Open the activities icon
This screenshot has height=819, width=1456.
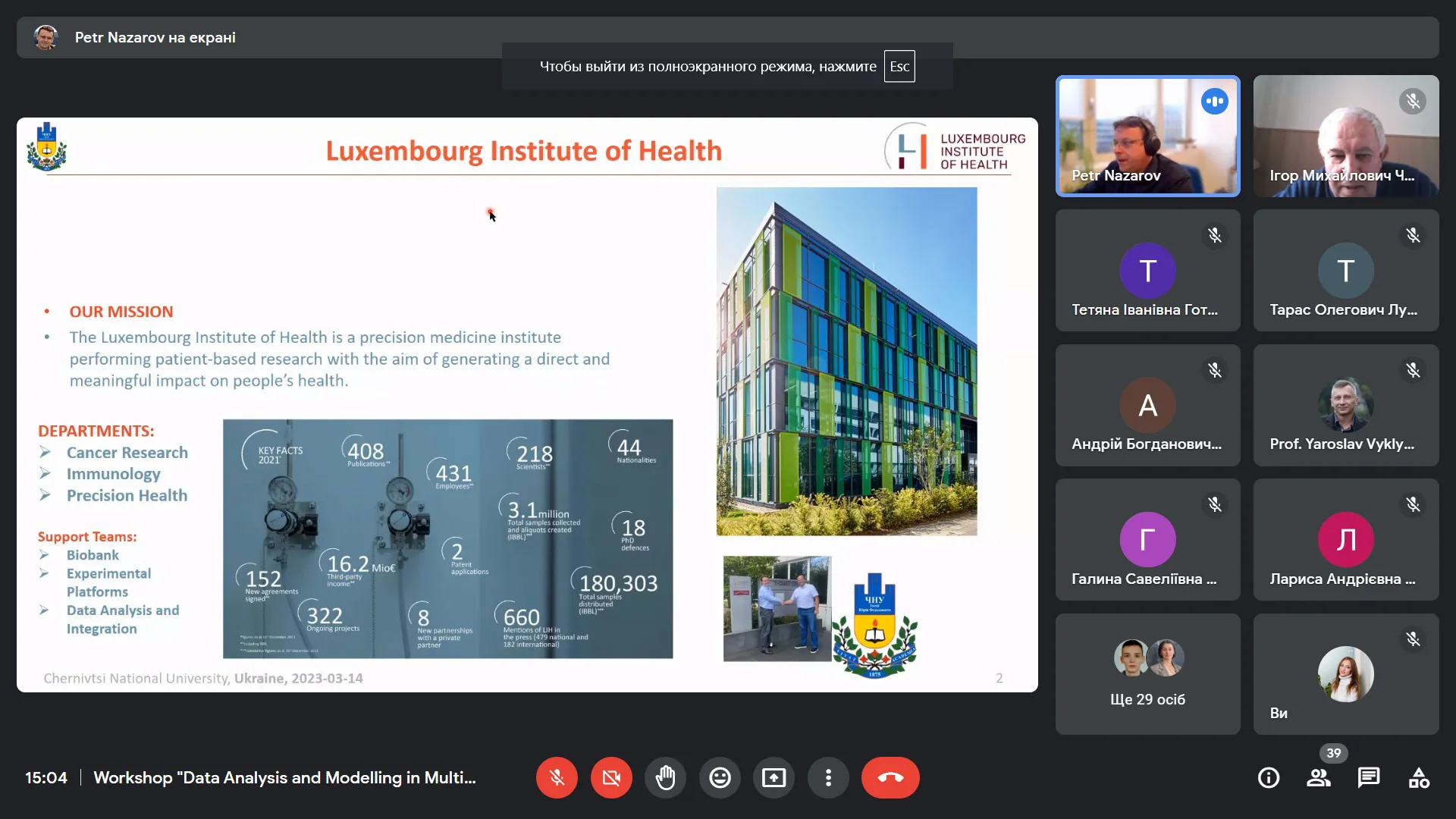click(x=1419, y=777)
